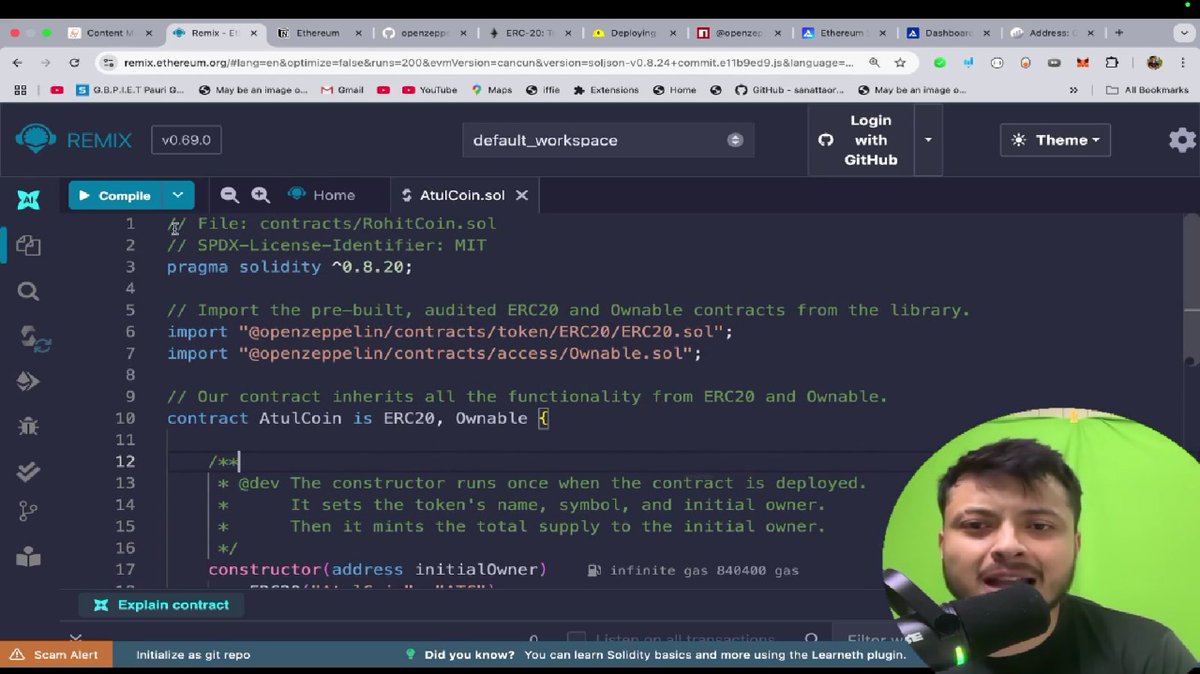Click the Scam Alert warning in status bar

tap(55, 655)
